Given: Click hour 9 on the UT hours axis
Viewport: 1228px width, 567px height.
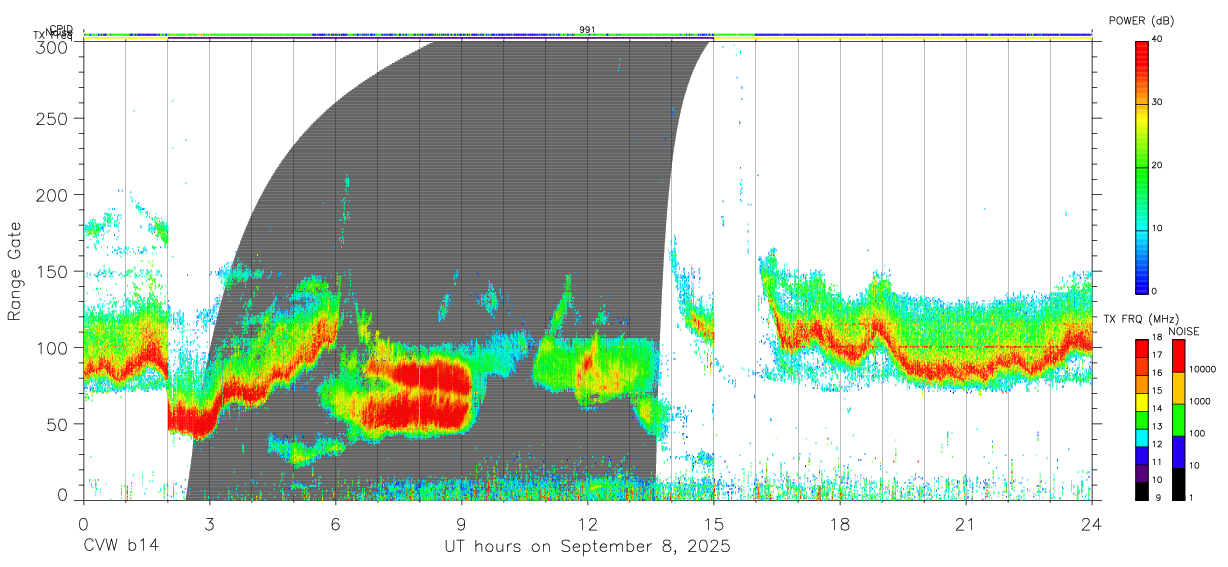Looking at the screenshot, I should pyautogui.click(x=461, y=523).
